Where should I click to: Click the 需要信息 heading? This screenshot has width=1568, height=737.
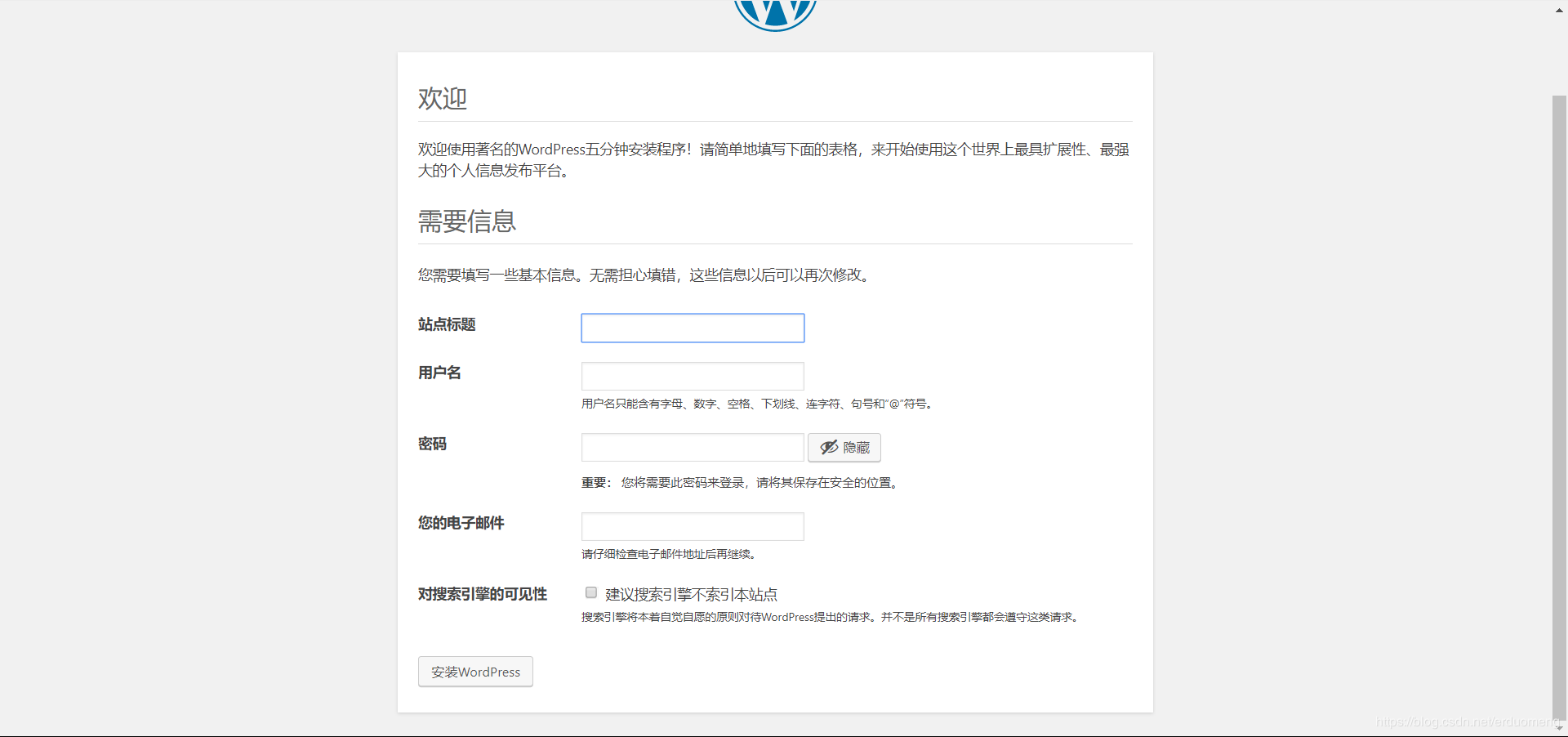point(467,221)
